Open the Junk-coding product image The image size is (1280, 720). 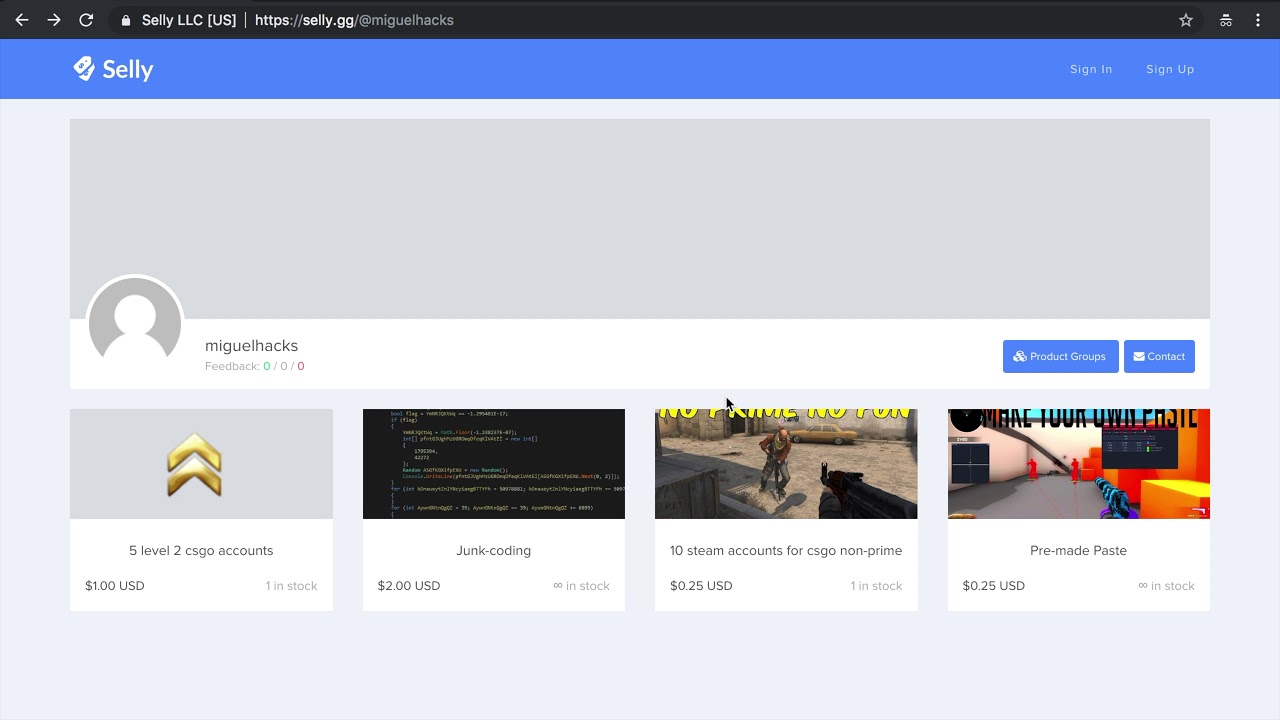click(x=494, y=464)
